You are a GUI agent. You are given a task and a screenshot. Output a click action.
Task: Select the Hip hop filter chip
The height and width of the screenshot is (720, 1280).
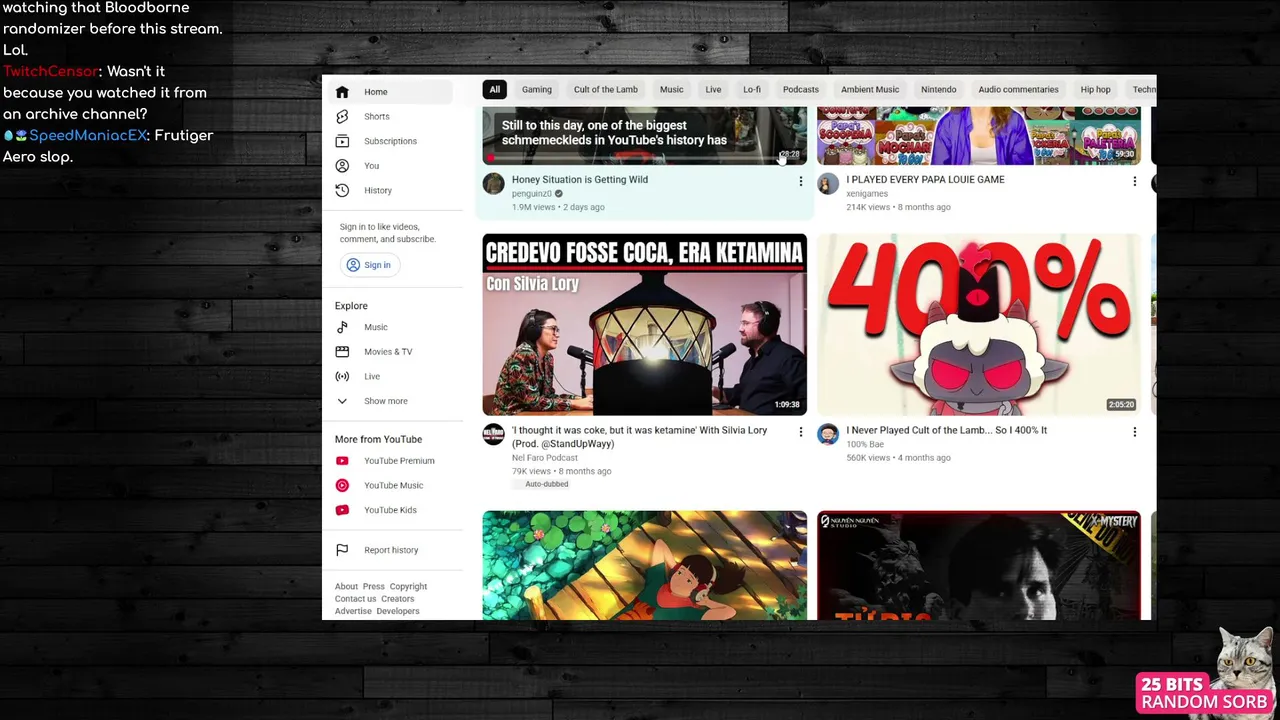(1095, 89)
